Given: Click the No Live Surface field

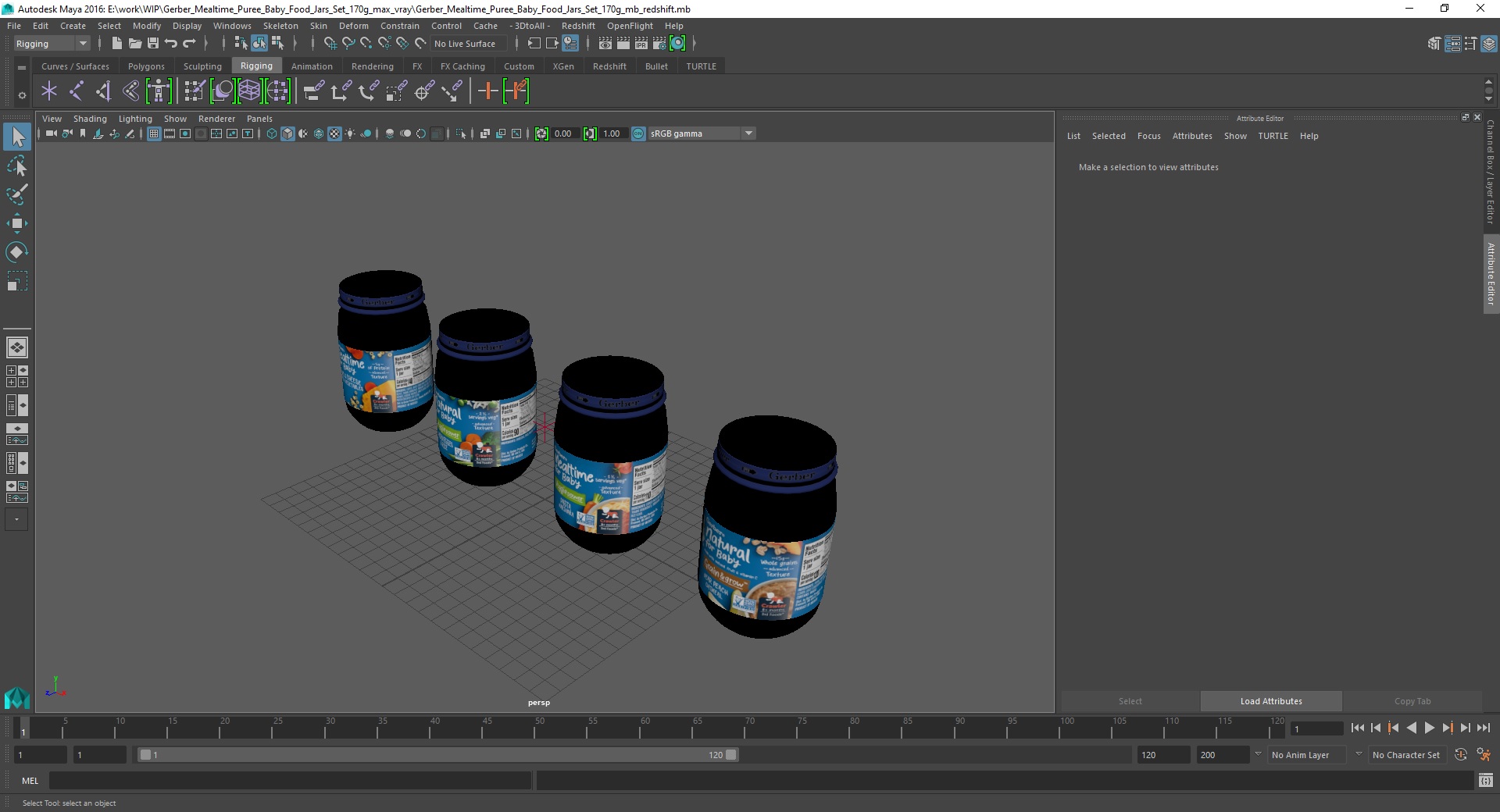Looking at the screenshot, I should (469, 44).
